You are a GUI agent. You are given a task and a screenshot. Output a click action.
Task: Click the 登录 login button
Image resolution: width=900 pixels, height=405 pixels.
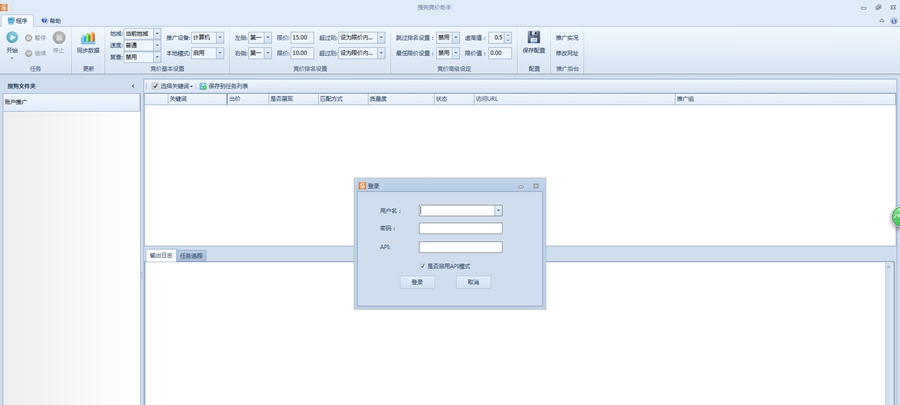click(x=417, y=282)
